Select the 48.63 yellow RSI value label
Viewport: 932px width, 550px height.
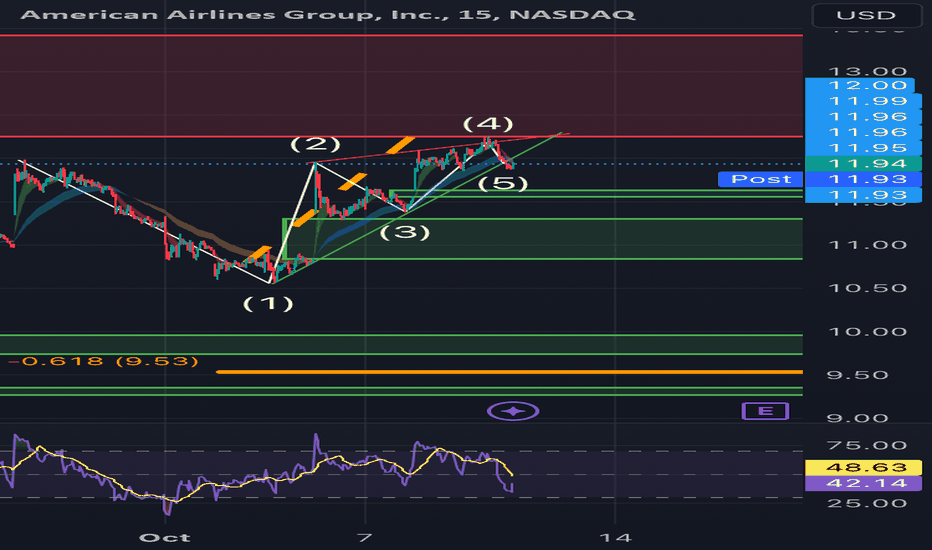click(x=863, y=467)
